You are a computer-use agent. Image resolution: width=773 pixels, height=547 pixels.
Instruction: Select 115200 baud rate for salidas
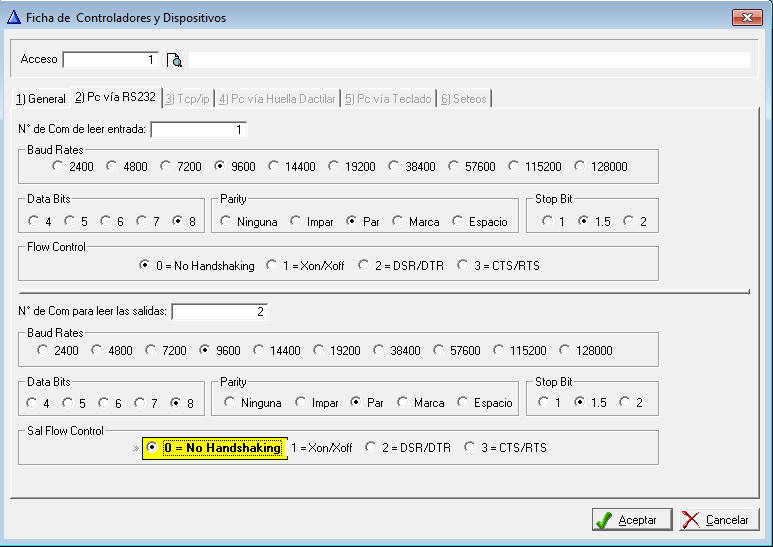(x=506, y=351)
